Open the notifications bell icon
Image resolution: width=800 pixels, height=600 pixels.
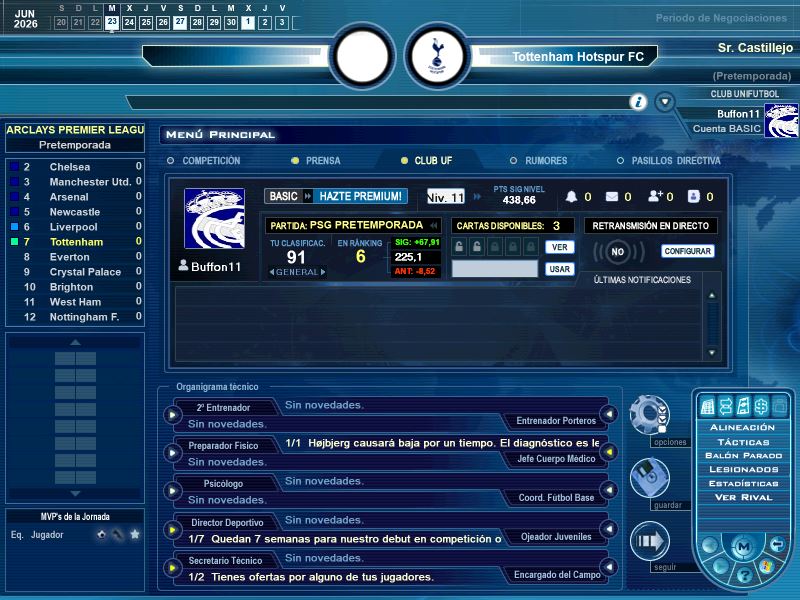571,196
